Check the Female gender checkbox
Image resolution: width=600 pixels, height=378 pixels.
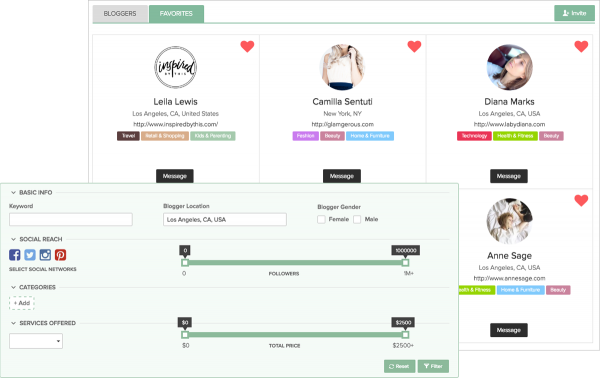click(321, 219)
